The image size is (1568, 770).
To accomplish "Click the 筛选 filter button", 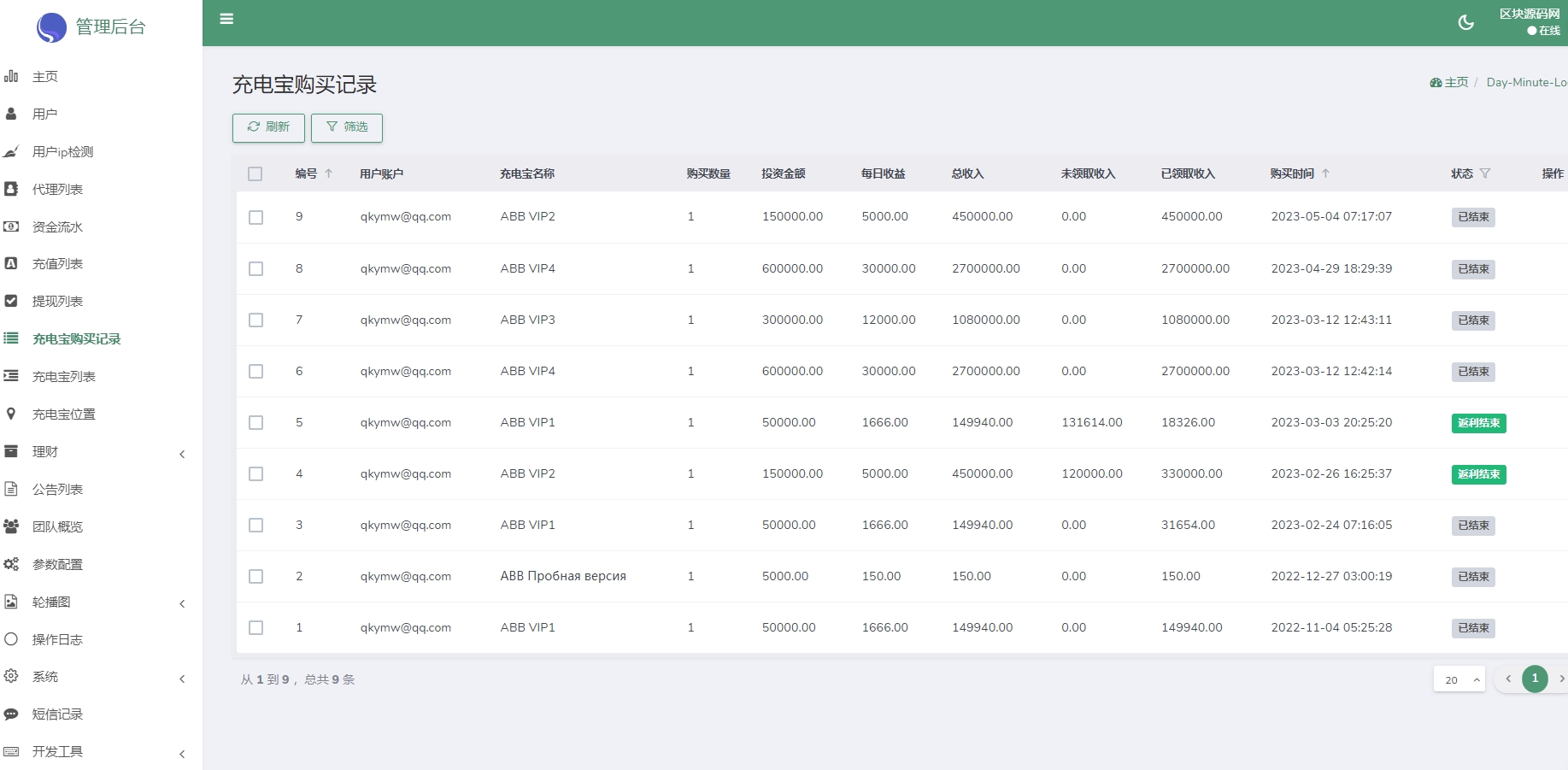I will pyautogui.click(x=347, y=127).
